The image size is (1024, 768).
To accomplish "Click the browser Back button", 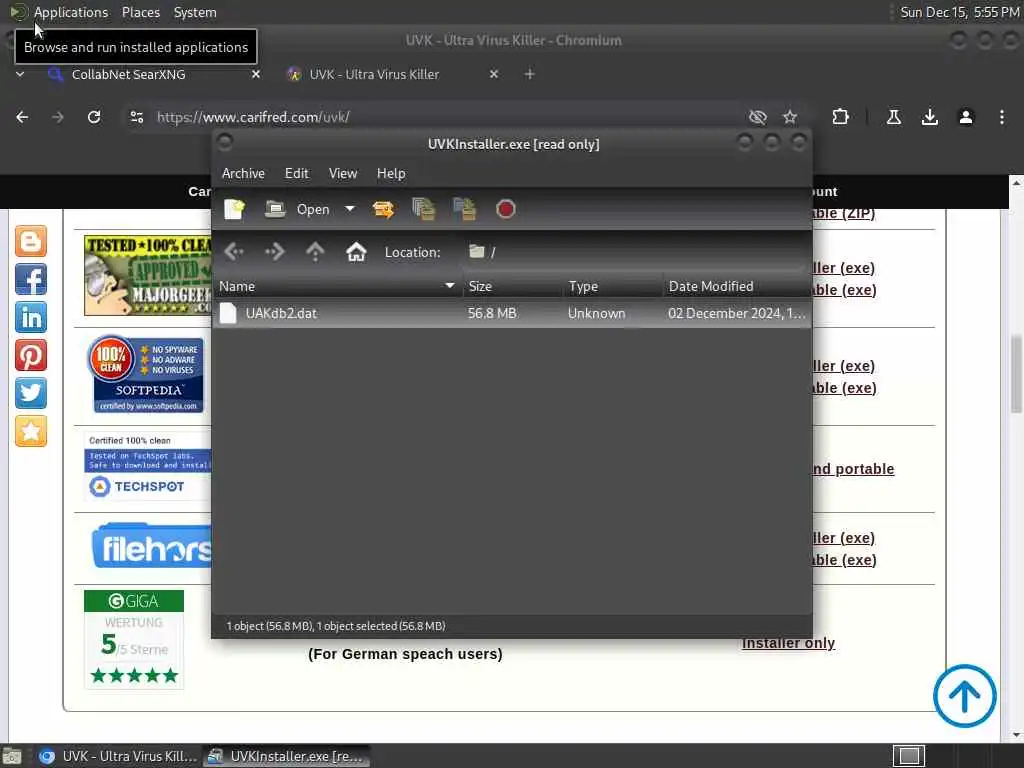I will pyautogui.click(x=22, y=117).
